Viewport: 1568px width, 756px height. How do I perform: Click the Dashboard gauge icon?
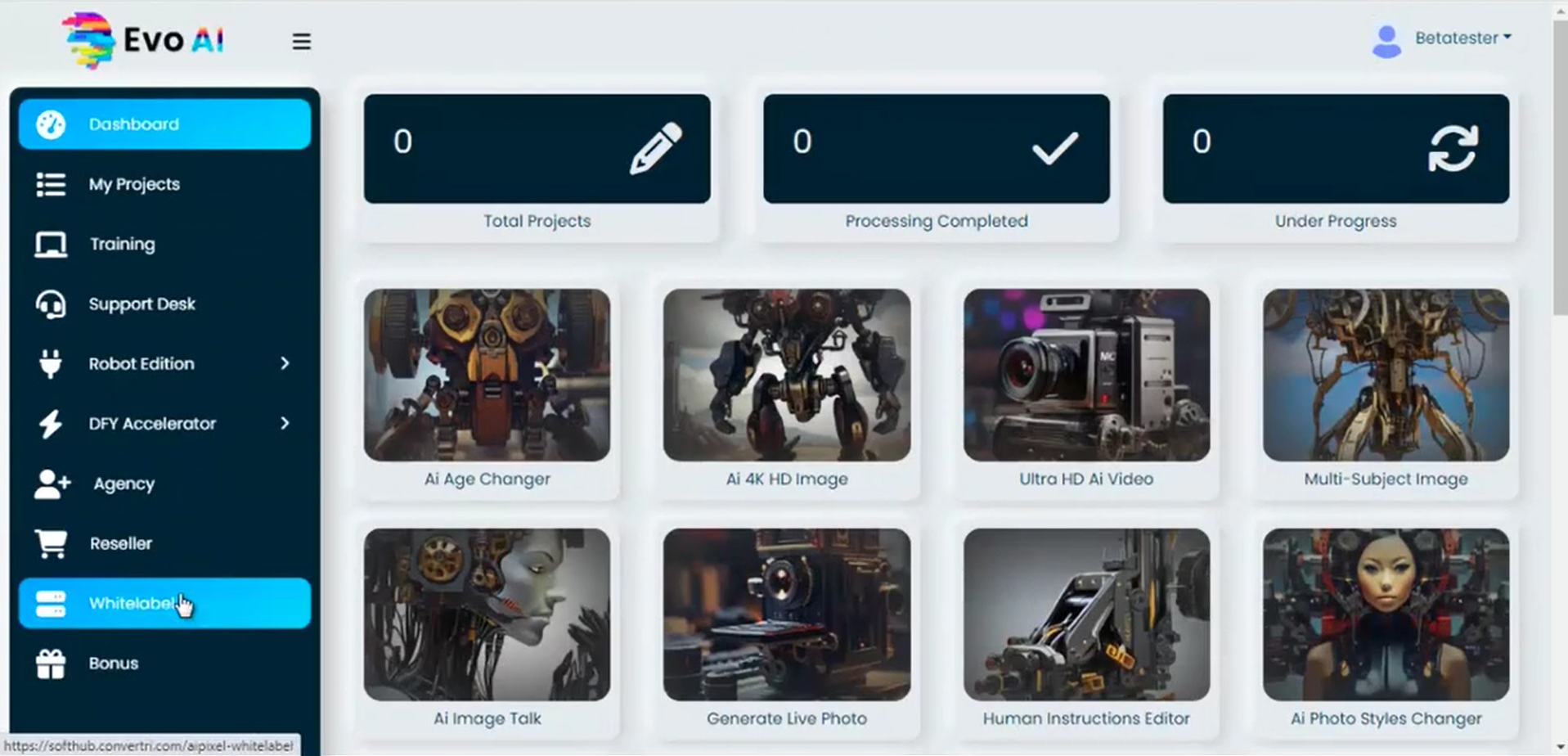click(51, 124)
